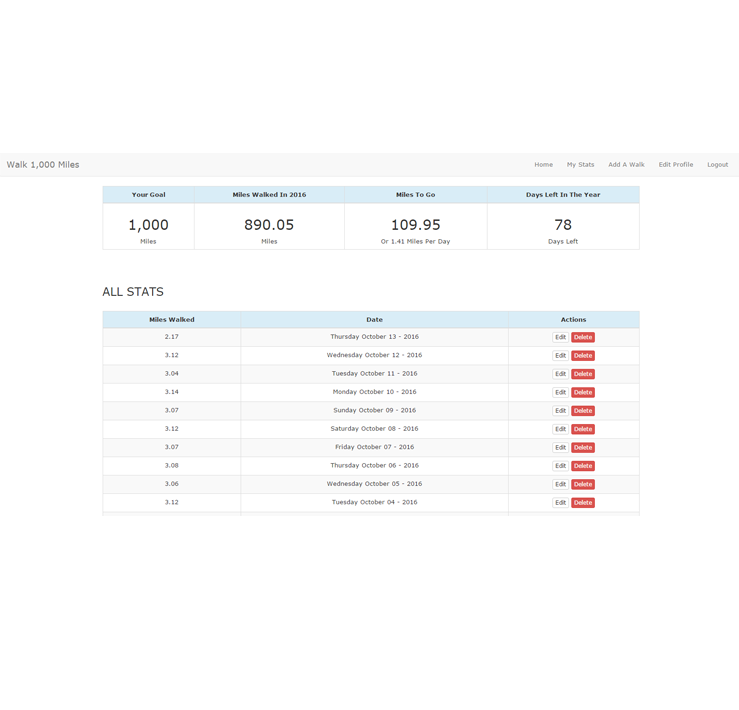Delete the Thursday October 13 walk entry

[x=583, y=338]
